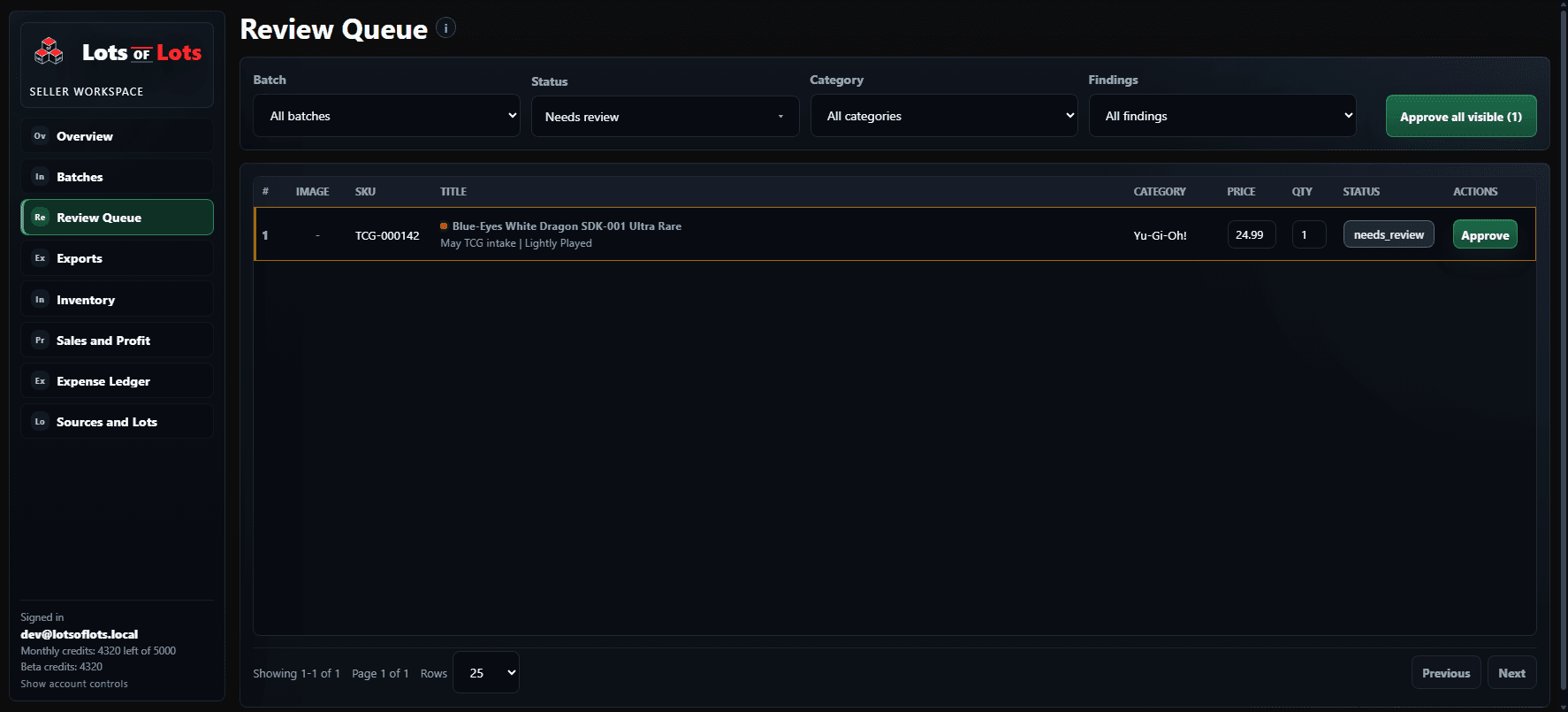1568x712 pixels.
Task: Click the May TCG intake subtitle
Action: 516,243
